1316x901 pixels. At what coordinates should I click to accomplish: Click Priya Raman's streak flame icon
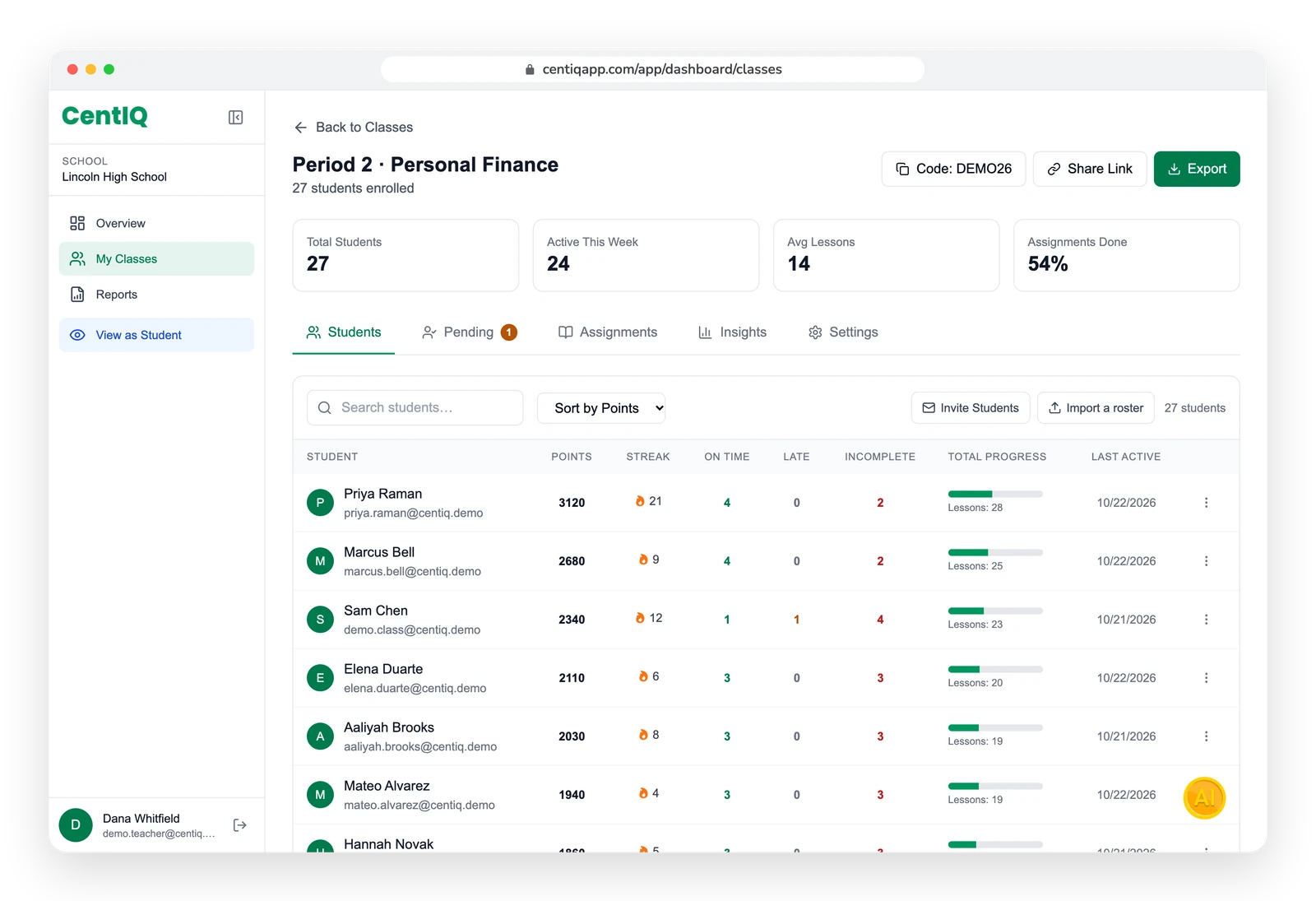point(640,501)
